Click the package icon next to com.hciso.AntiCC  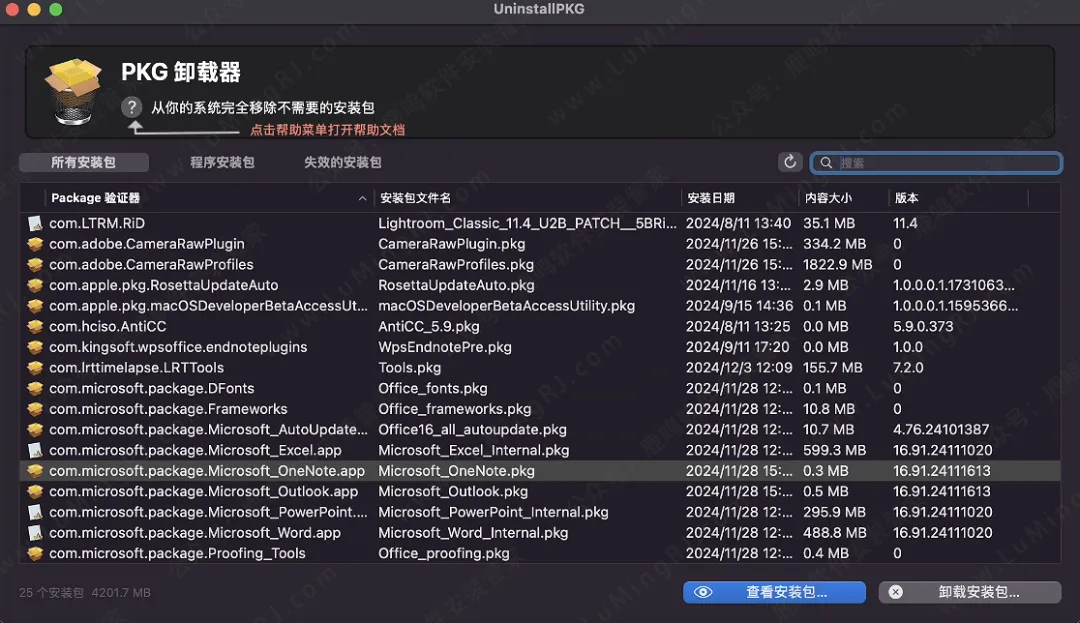36,326
